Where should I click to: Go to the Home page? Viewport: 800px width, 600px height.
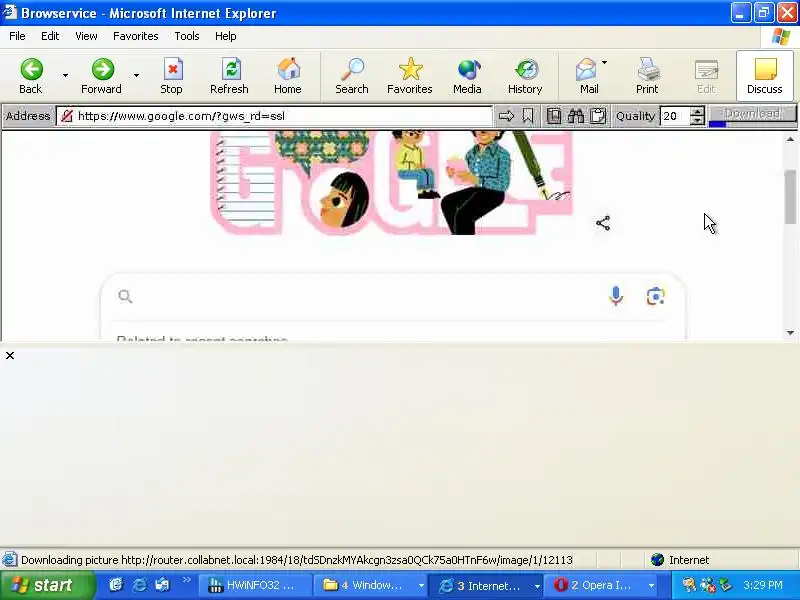pos(288,77)
